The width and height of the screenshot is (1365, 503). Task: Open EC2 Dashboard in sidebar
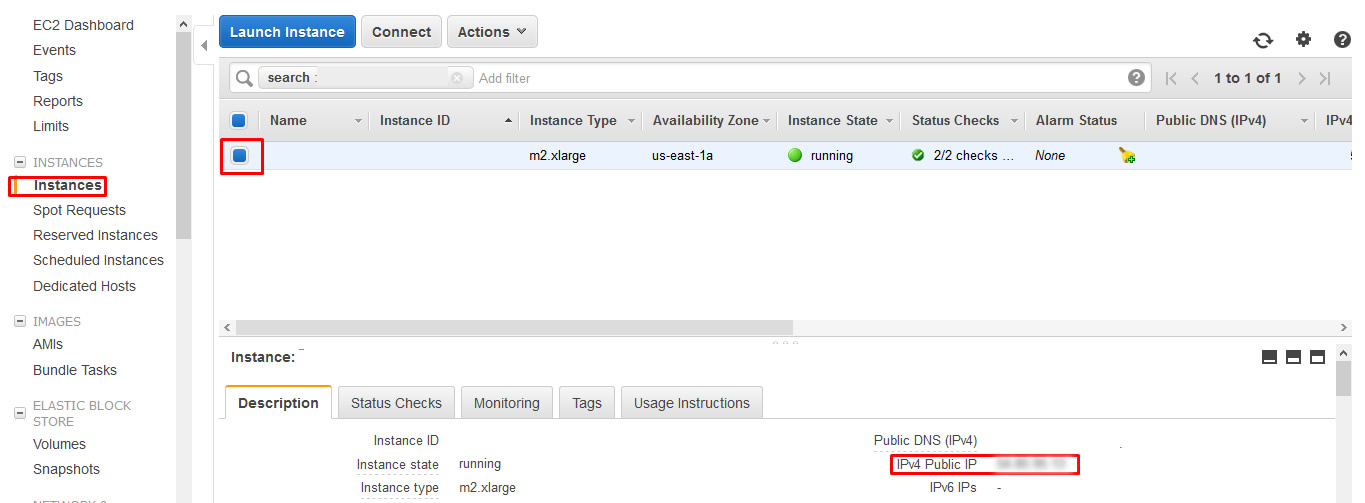[x=83, y=25]
